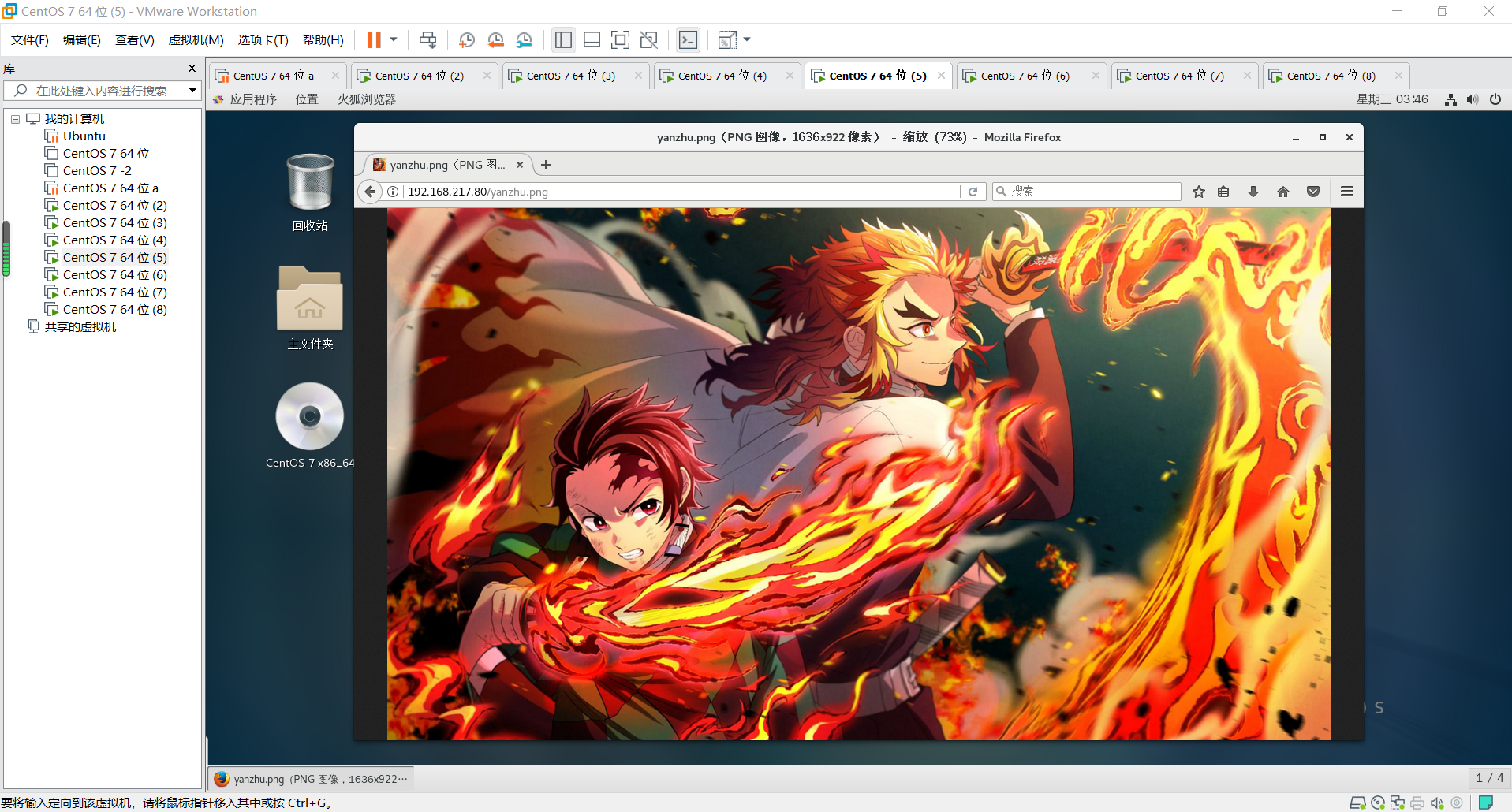Open the 主文件夹 desktop folder
The width and height of the screenshot is (1512, 812).
tap(310, 308)
